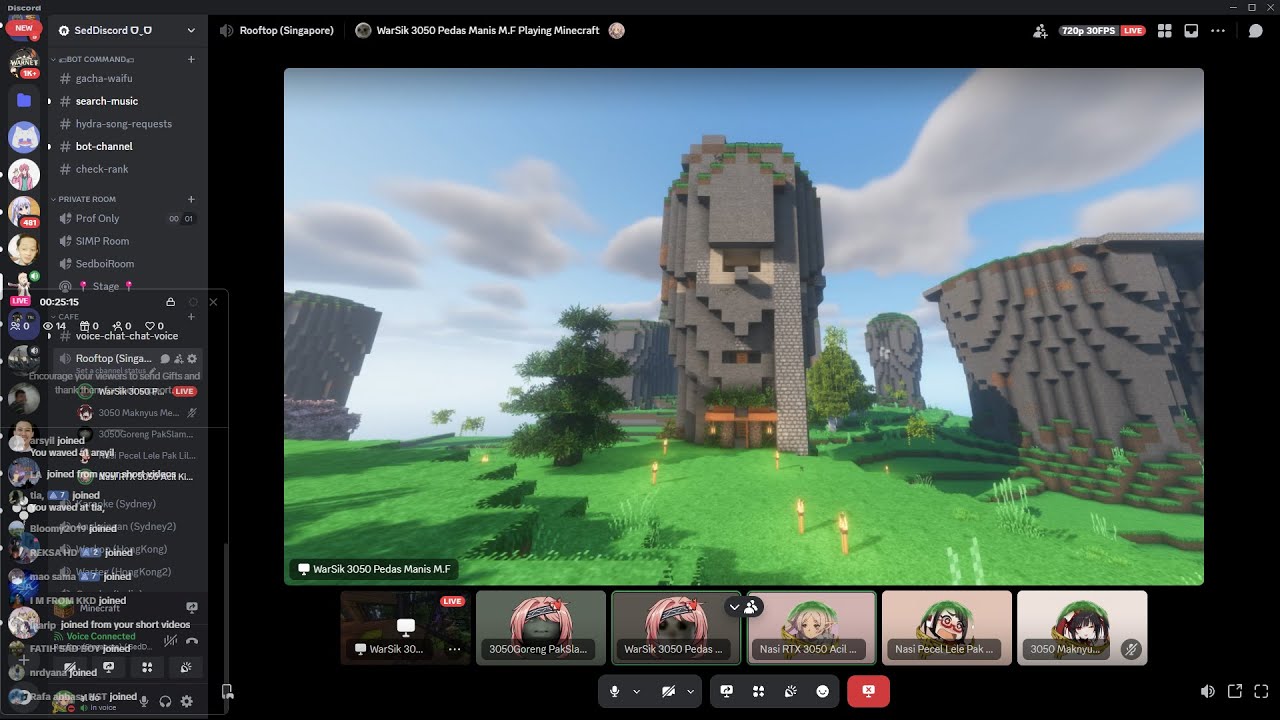The width and height of the screenshot is (1280, 720).
Task: Pop out the stream window
Action: tap(1234, 691)
